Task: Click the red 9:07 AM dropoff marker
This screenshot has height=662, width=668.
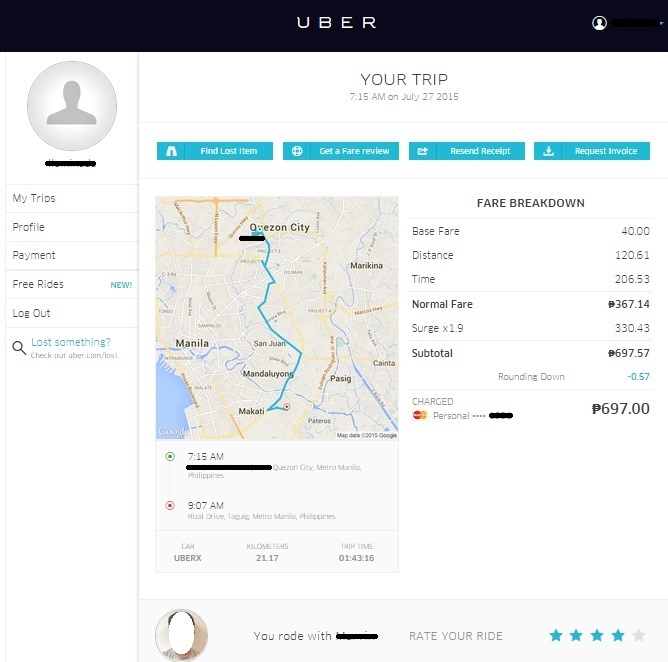Action: pyautogui.click(x=170, y=506)
